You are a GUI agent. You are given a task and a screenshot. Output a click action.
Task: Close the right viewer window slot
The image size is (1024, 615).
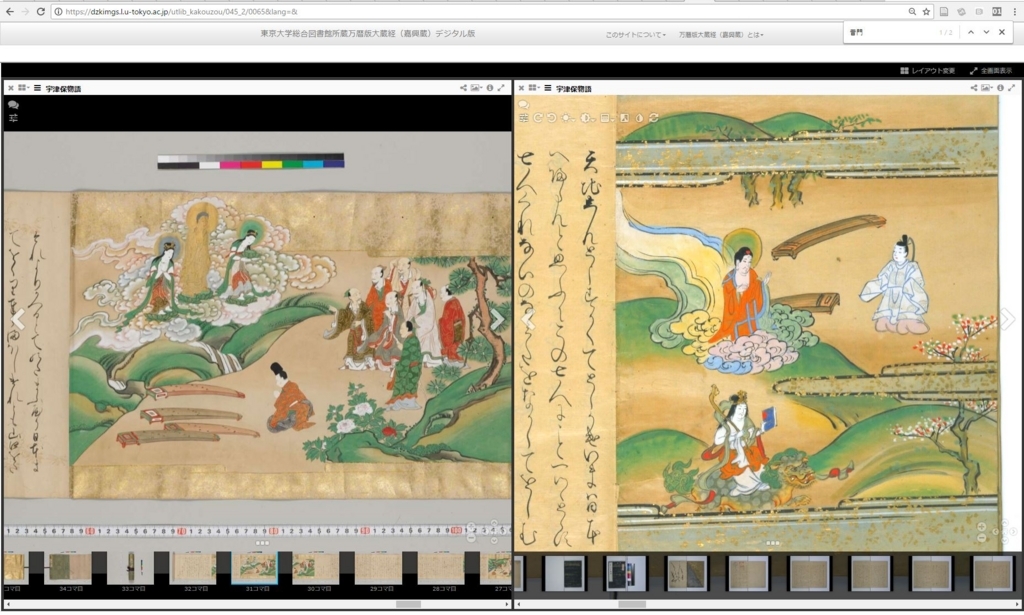[x=521, y=88]
